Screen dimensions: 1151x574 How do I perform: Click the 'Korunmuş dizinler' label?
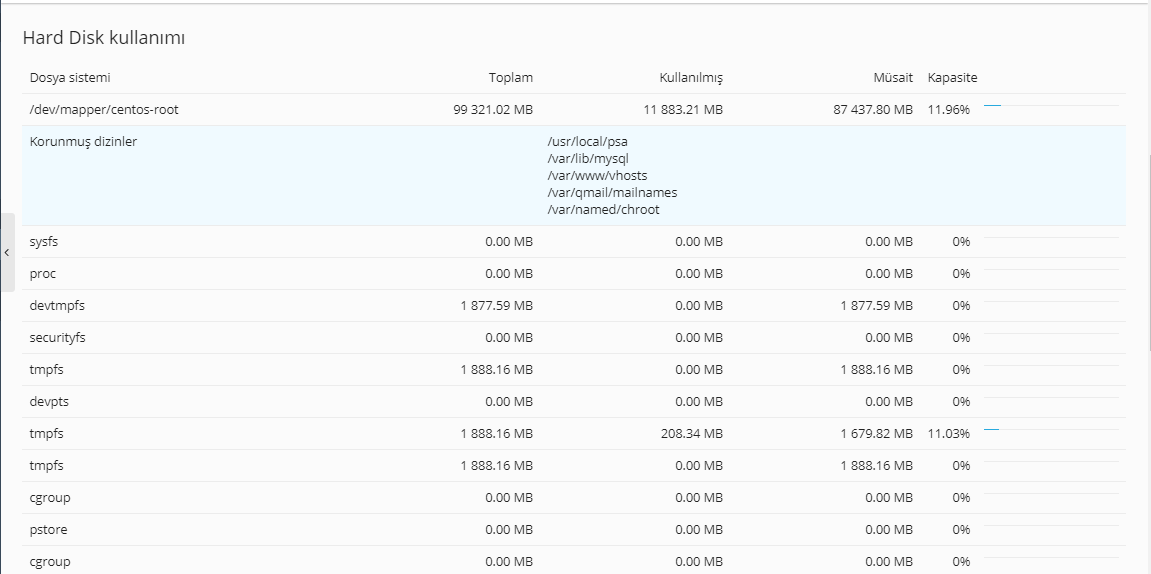pyautogui.click(x=83, y=142)
